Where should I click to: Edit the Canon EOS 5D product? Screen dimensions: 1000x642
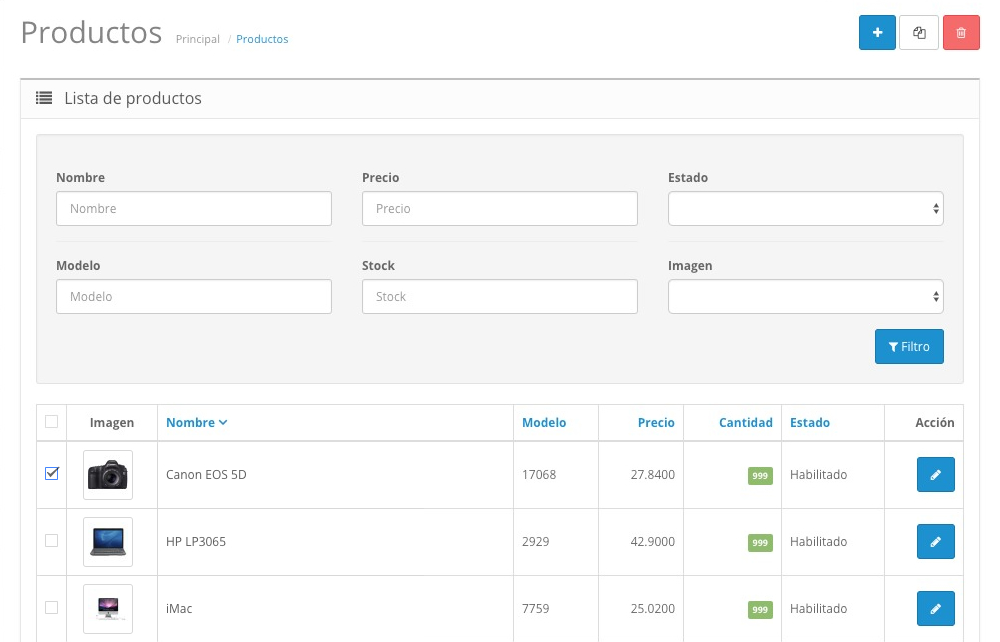click(x=935, y=475)
